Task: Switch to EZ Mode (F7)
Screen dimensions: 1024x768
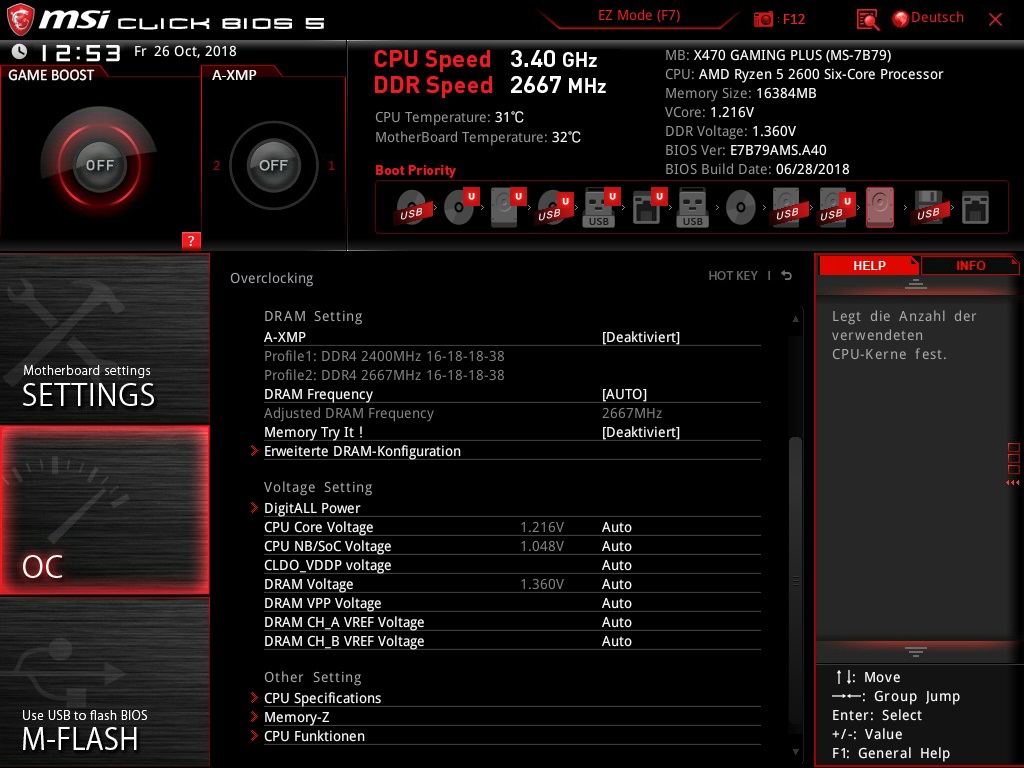Action: (639, 16)
